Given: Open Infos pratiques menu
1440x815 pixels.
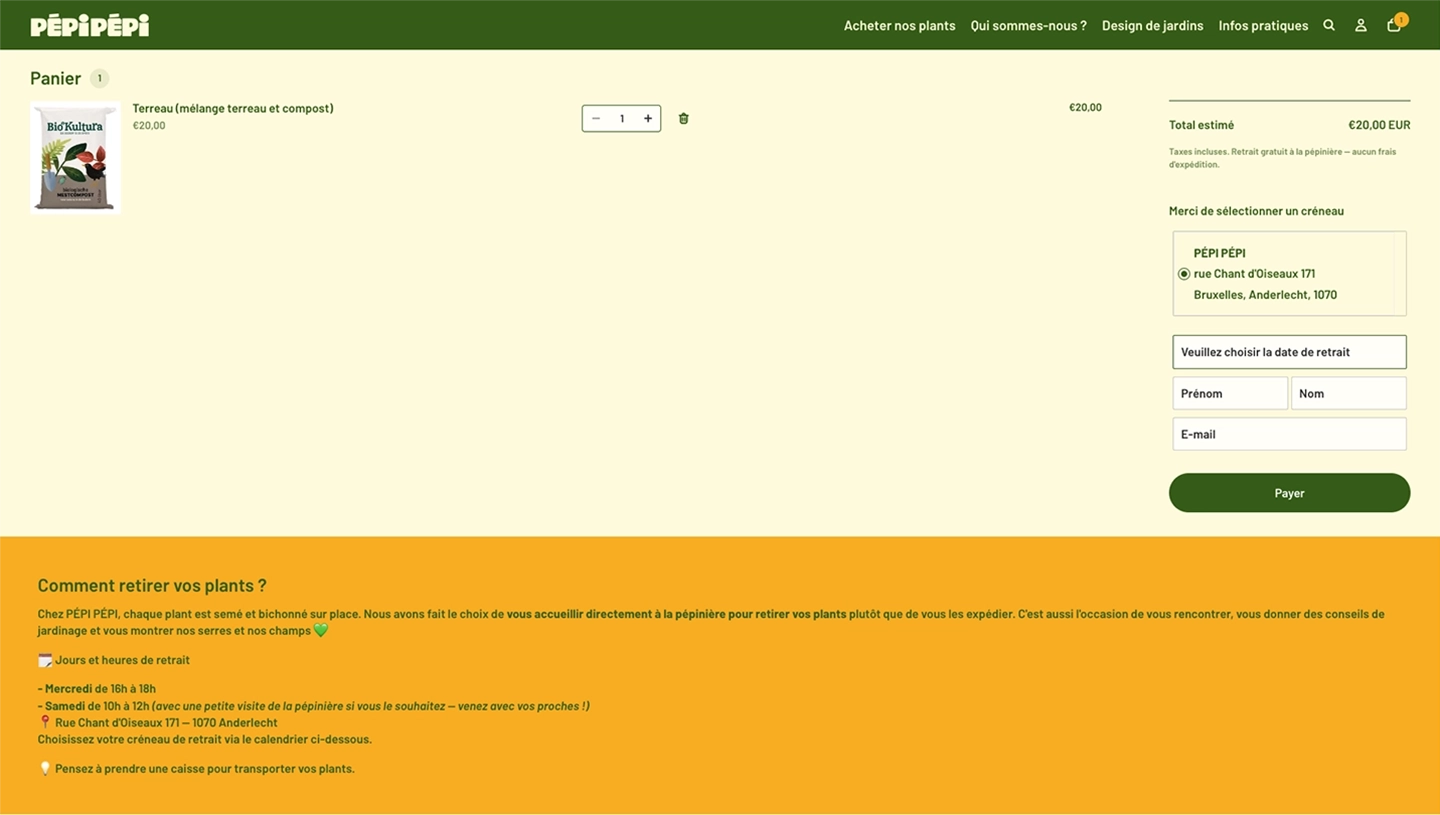Looking at the screenshot, I should point(1263,26).
